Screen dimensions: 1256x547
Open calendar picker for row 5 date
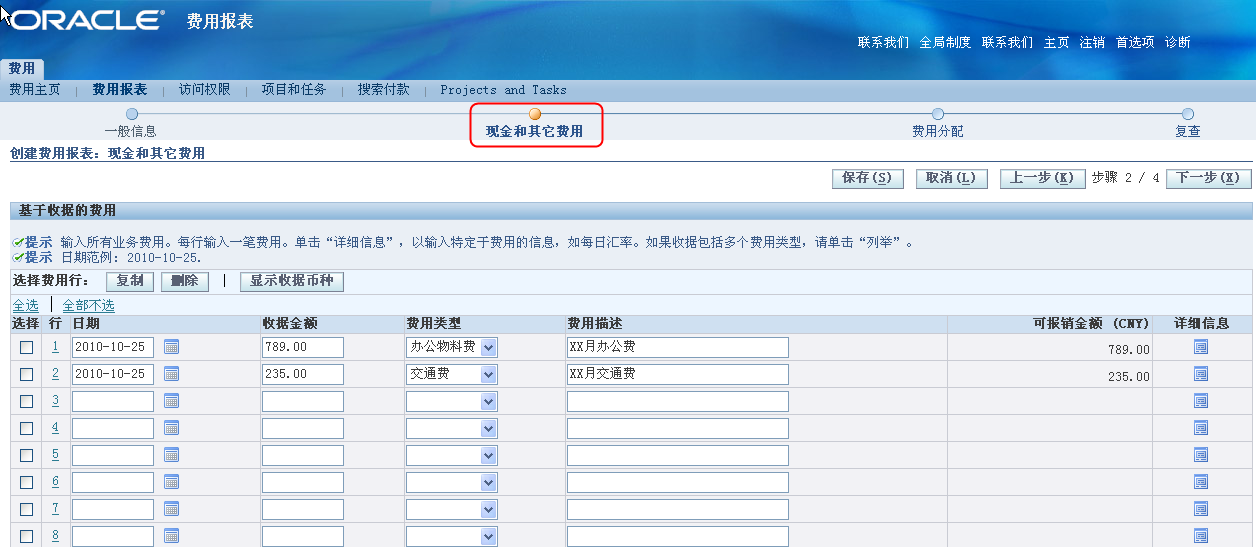[x=171, y=455]
